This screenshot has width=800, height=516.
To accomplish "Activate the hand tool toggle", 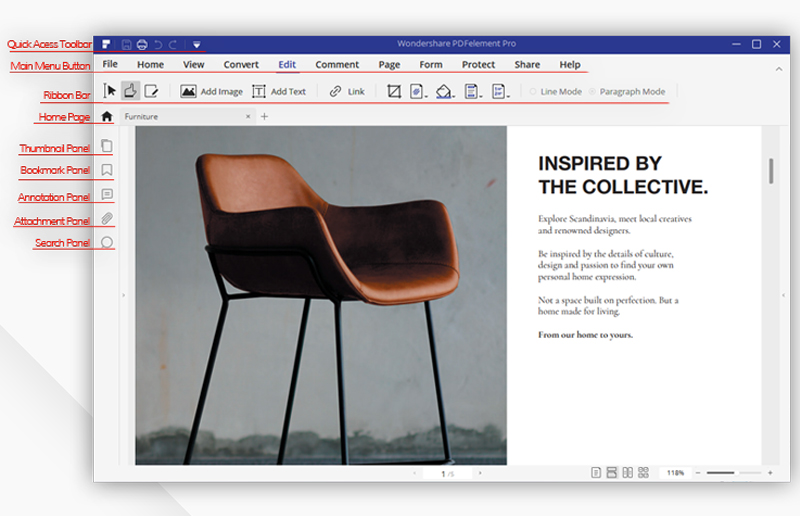I will (131, 91).
